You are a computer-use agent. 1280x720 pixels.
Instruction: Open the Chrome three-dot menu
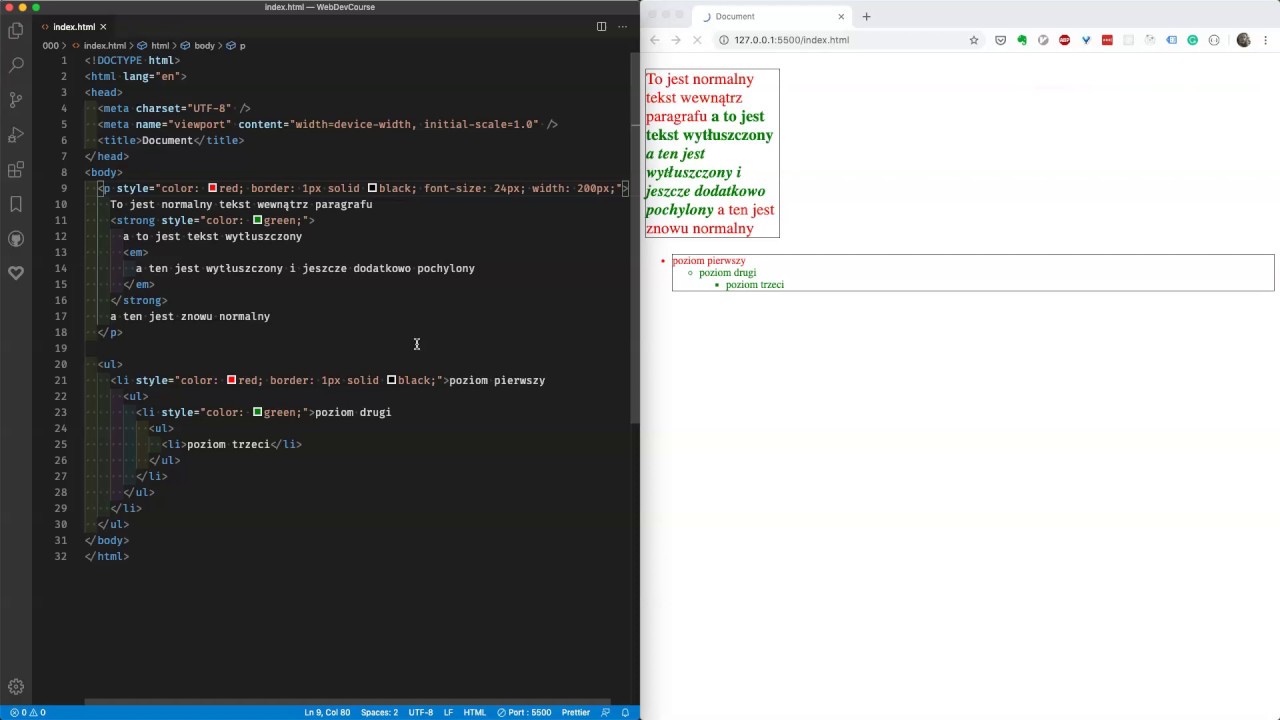tap(1265, 40)
